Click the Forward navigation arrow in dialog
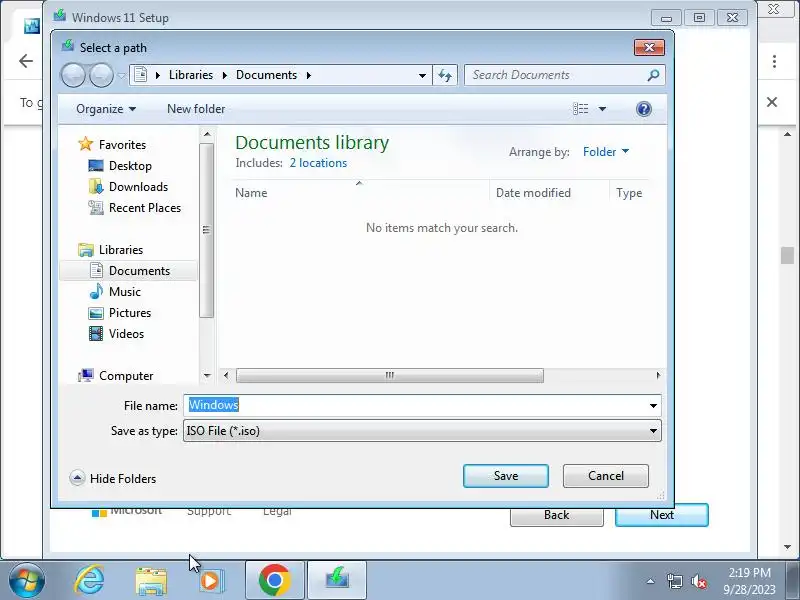The height and width of the screenshot is (600, 800). point(102,76)
